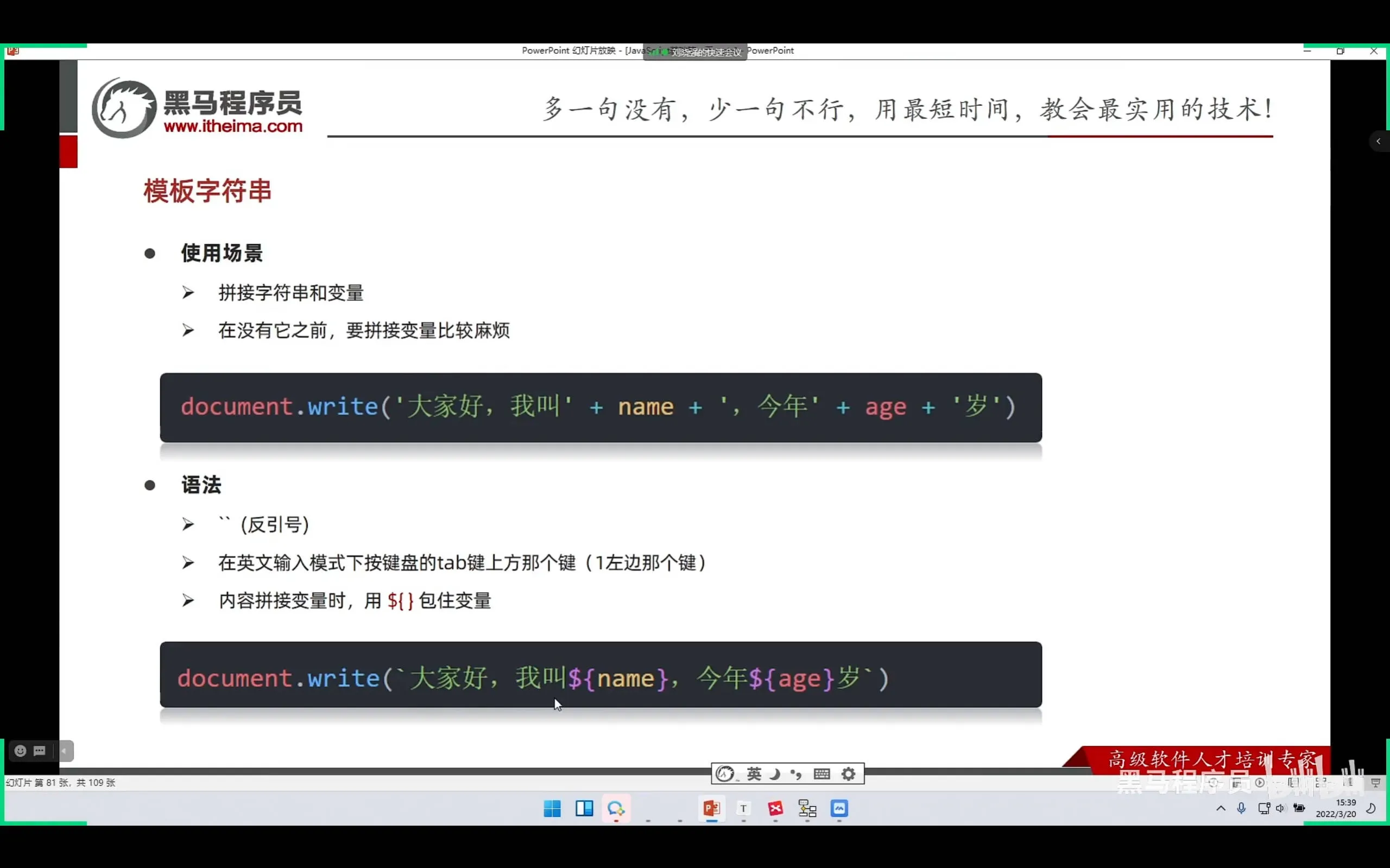Click the Windows Start button
This screenshot has height=868, width=1390.
pos(552,808)
